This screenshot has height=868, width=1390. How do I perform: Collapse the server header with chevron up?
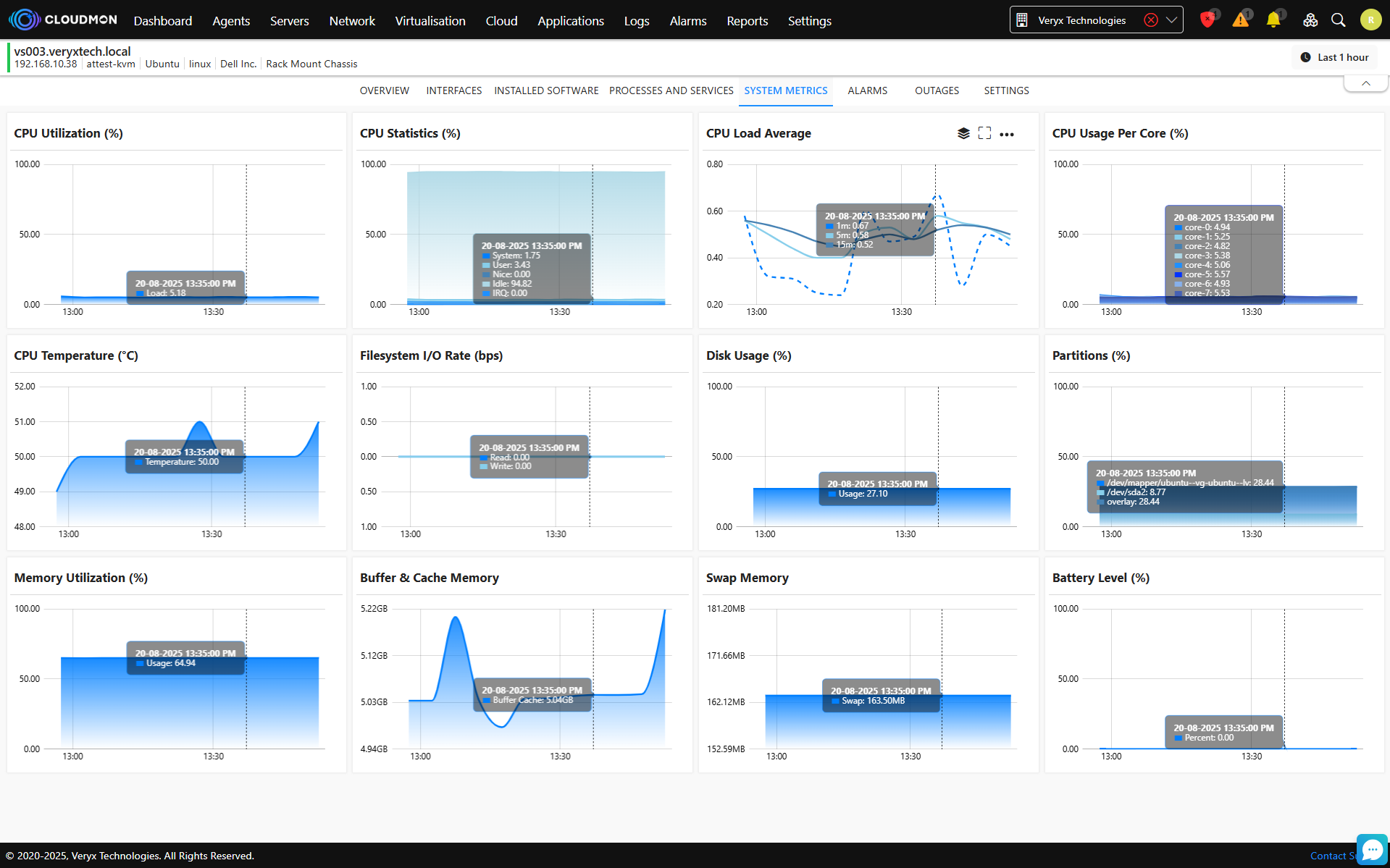pyautogui.click(x=1365, y=83)
